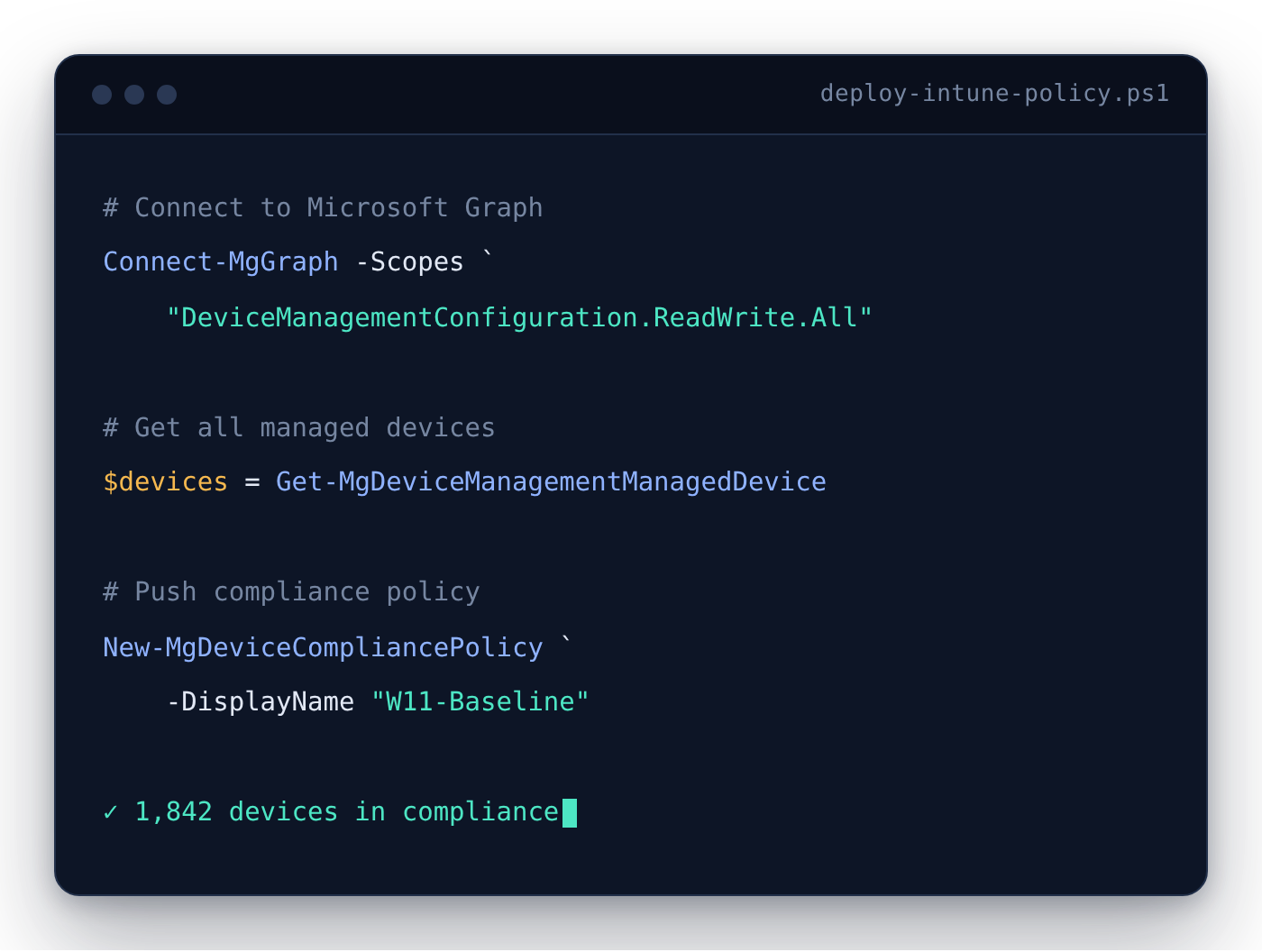Click the Connect-MgGraph cmdlet

(x=221, y=262)
